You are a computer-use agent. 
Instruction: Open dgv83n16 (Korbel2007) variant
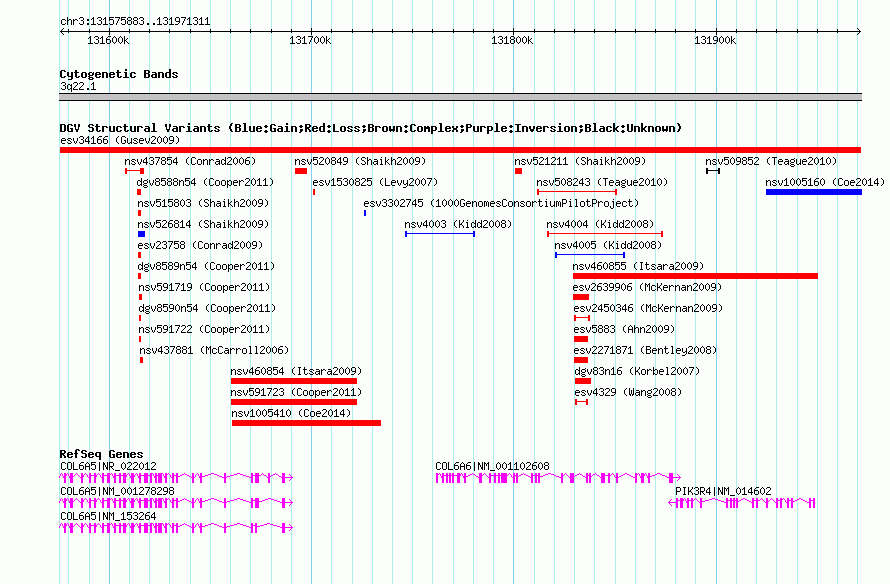click(637, 371)
